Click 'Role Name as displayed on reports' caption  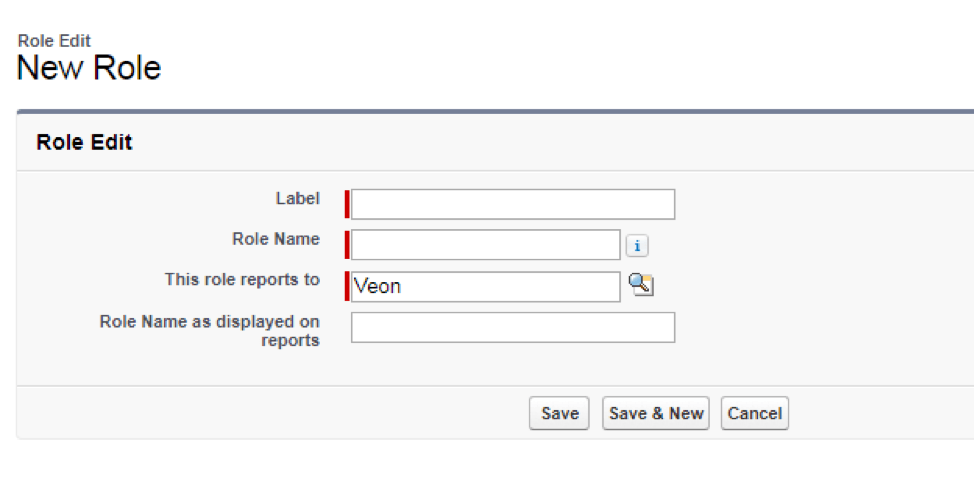pos(210,331)
